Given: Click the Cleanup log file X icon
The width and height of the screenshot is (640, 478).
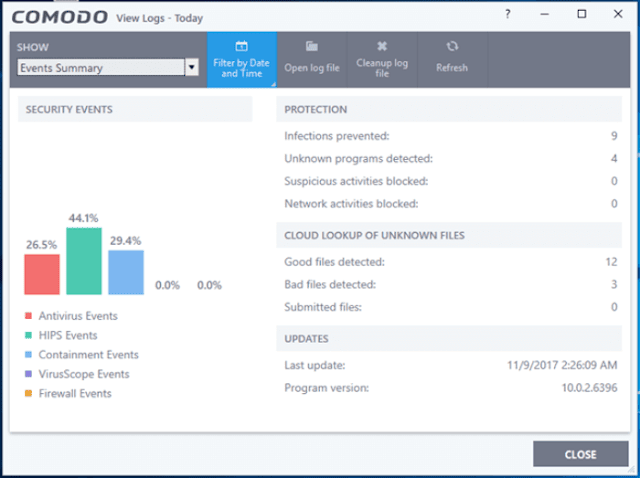Looking at the screenshot, I should pos(382,46).
